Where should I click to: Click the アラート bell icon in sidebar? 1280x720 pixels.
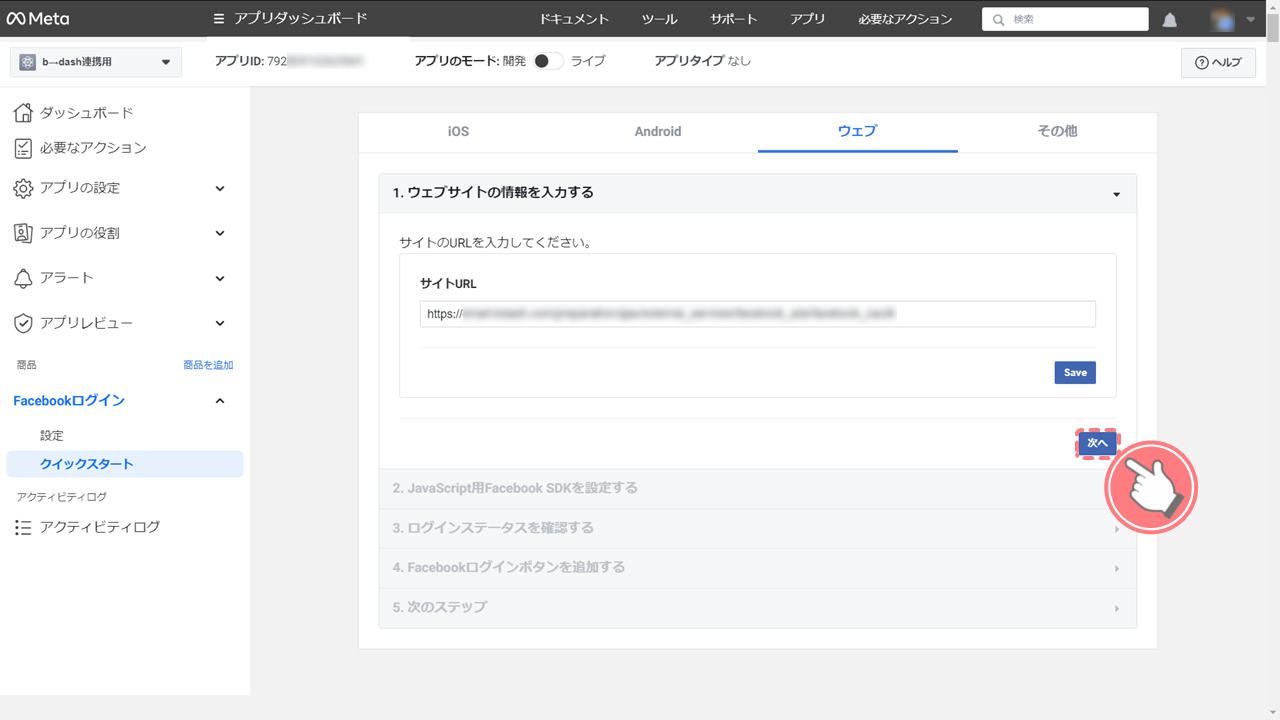click(x=23, y=278)
